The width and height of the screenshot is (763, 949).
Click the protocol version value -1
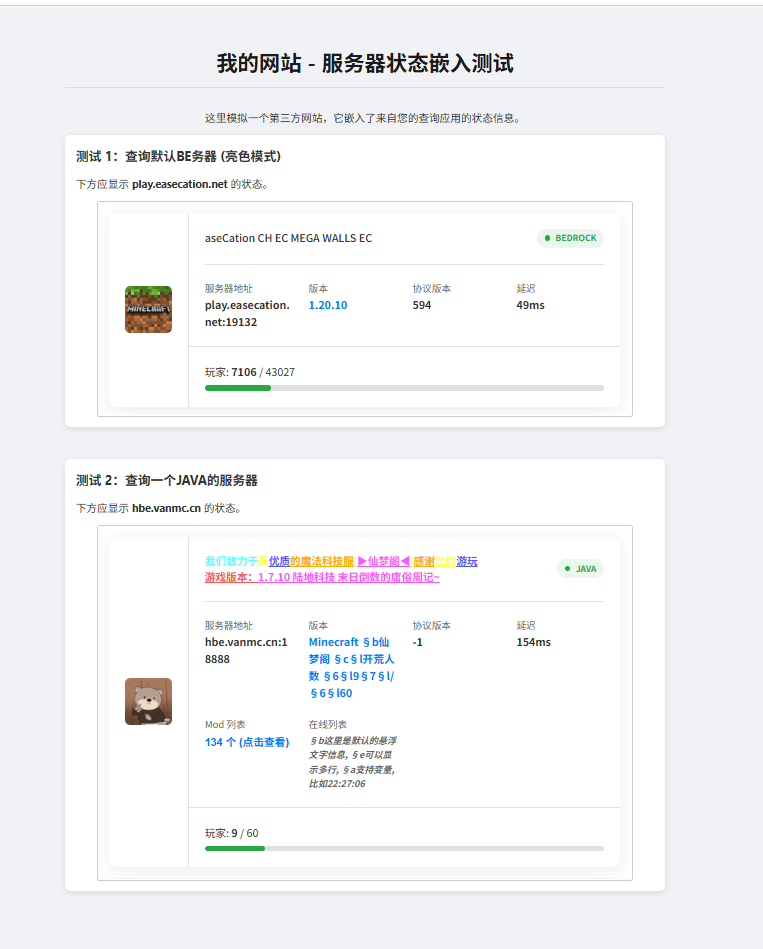[x=418, y=642]
